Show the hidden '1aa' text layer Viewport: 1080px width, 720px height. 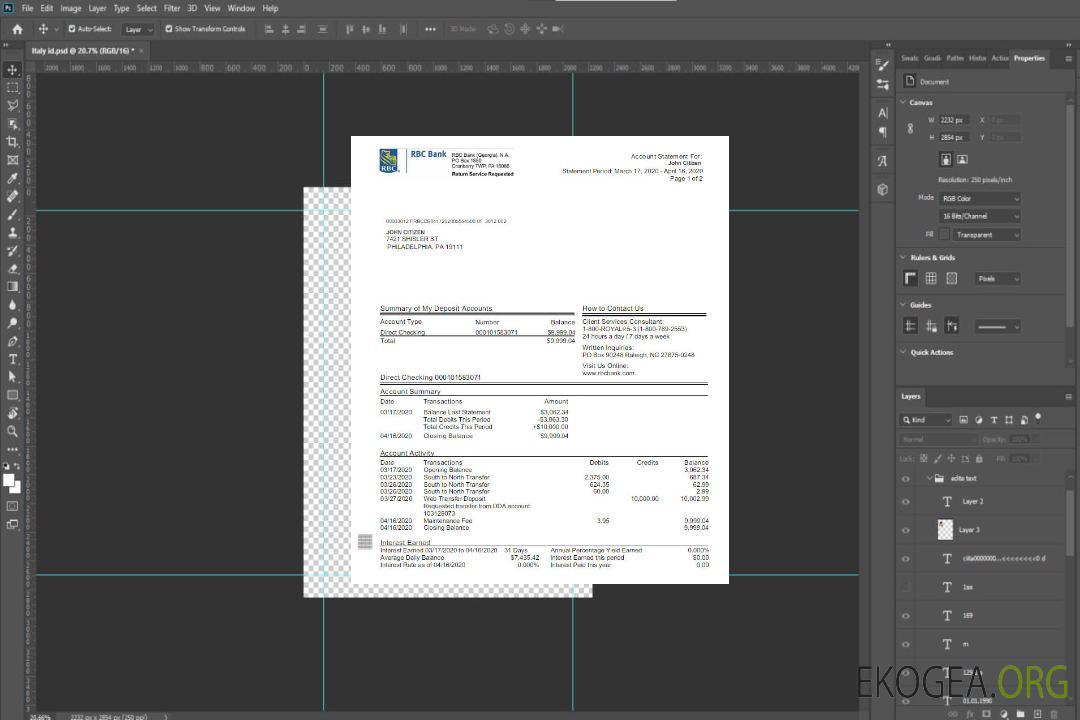pyautogui.click(x=906, y=587)
